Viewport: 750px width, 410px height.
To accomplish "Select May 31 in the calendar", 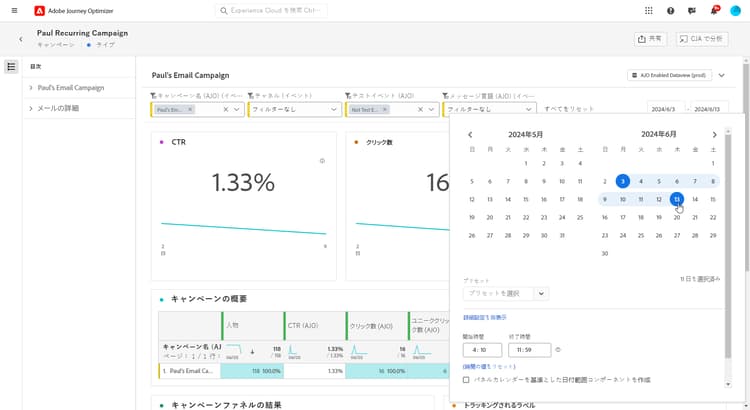I will 562,235.
